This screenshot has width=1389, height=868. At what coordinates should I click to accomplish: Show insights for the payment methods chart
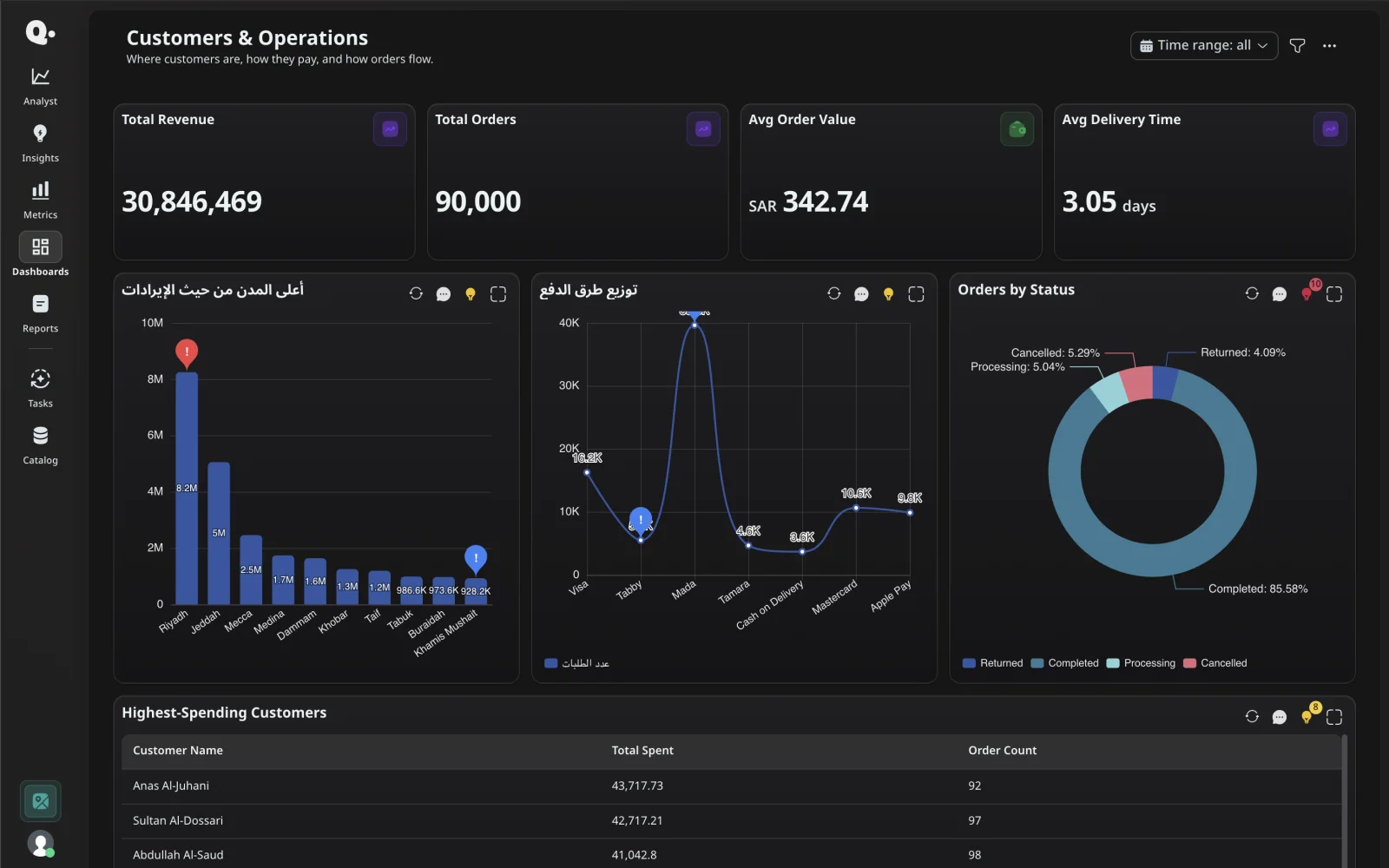tap(888, 294)
